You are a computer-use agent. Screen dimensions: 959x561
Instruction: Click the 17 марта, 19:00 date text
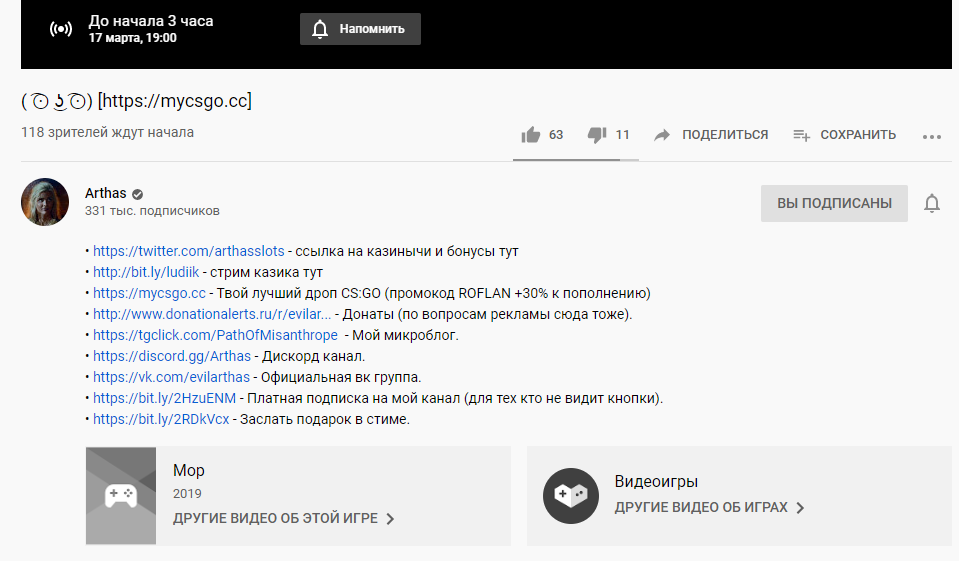[133, 38]
